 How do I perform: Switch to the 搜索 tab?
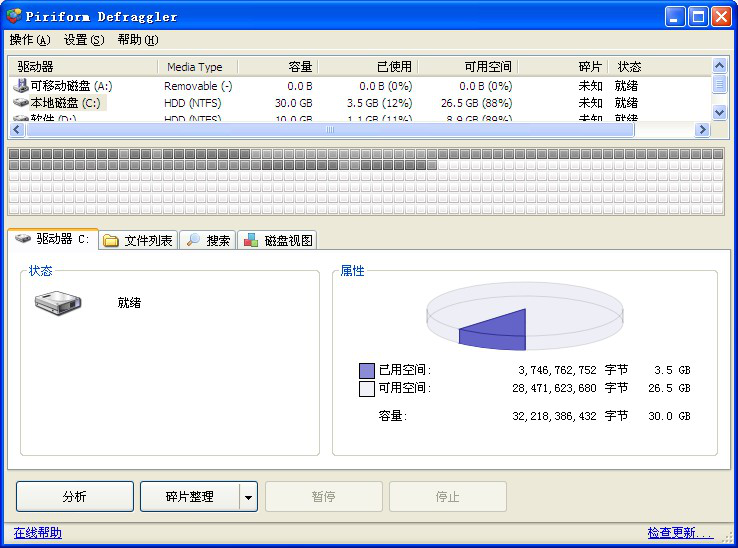208,240
